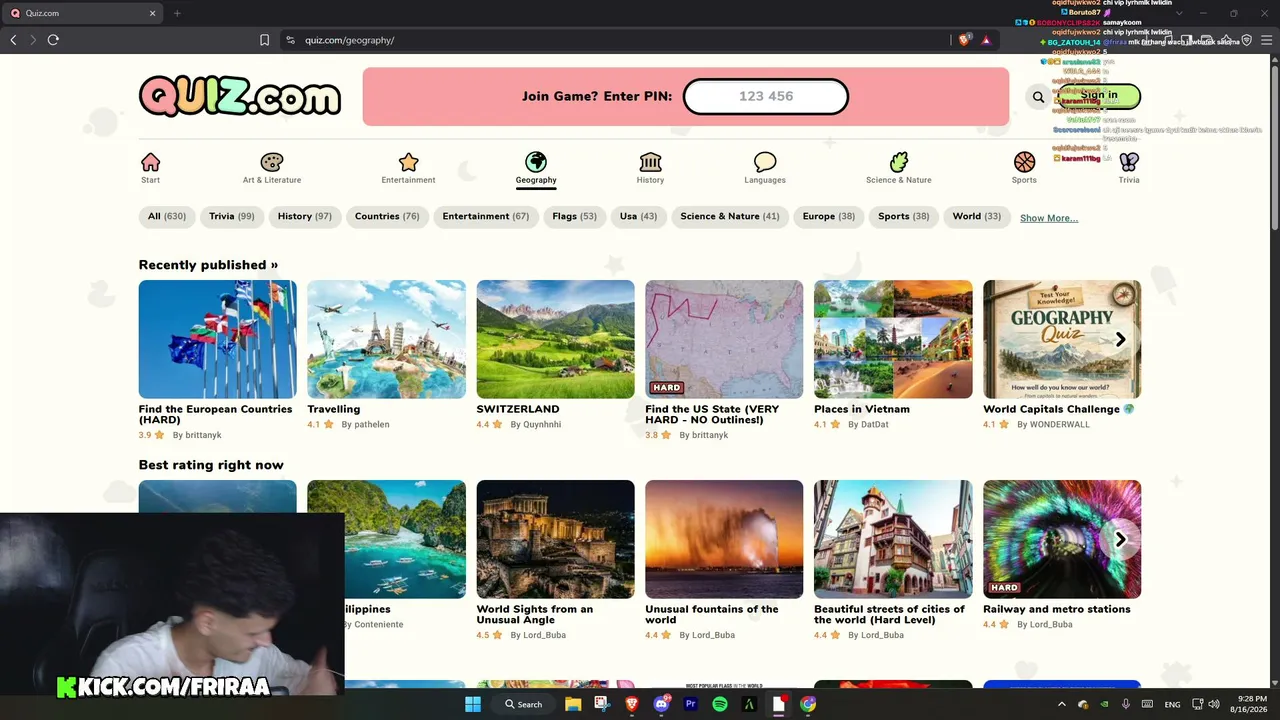Open Places in Vietnam quiz thumbnail

coord(893,339)
